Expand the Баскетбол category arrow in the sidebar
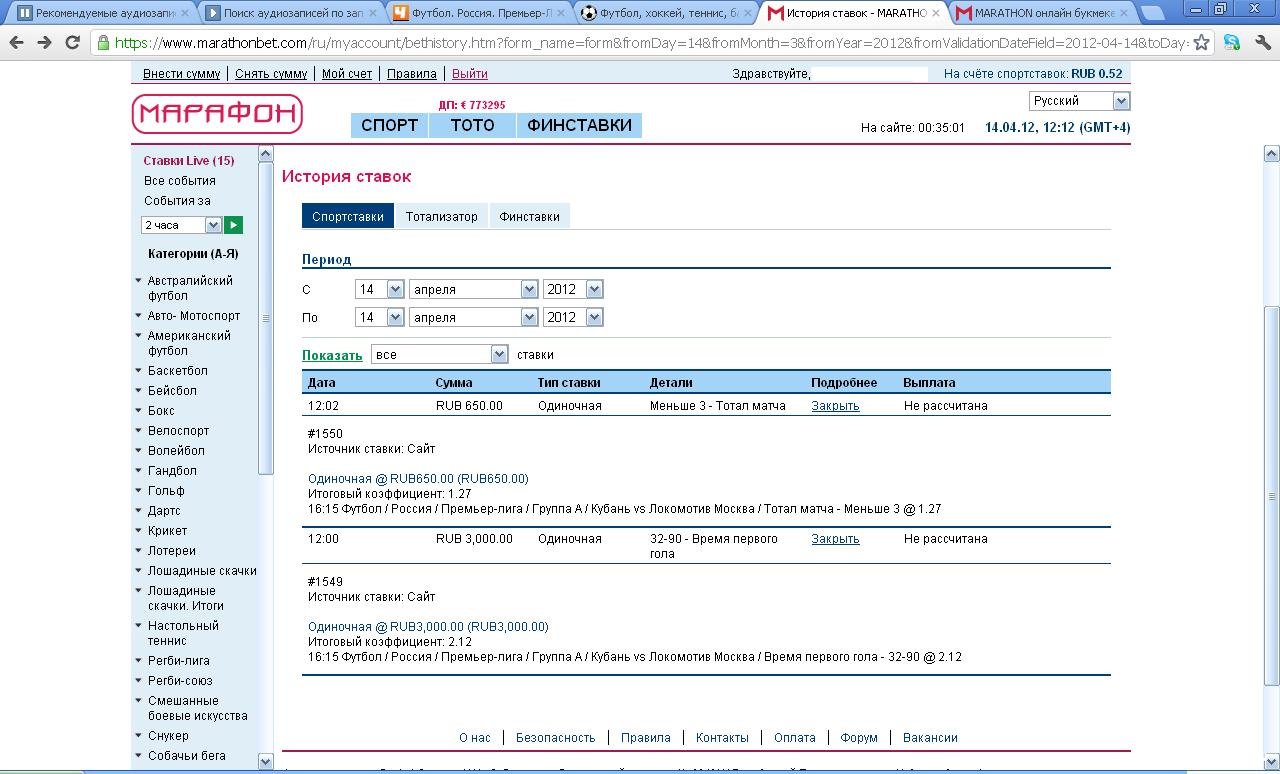This screenshot has height=774, width=1280. click(x=138, y=370)
